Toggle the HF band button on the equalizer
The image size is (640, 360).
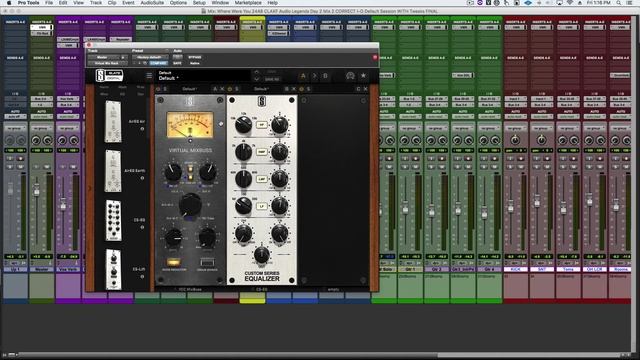tap(262, 125)
